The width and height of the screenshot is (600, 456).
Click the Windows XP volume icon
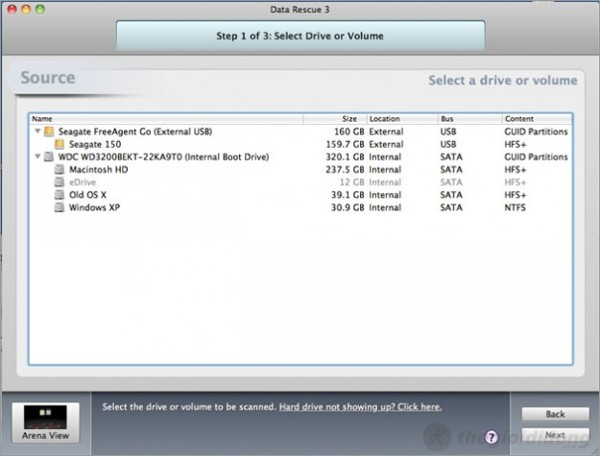pyautogui.click(x=60, y=208)
